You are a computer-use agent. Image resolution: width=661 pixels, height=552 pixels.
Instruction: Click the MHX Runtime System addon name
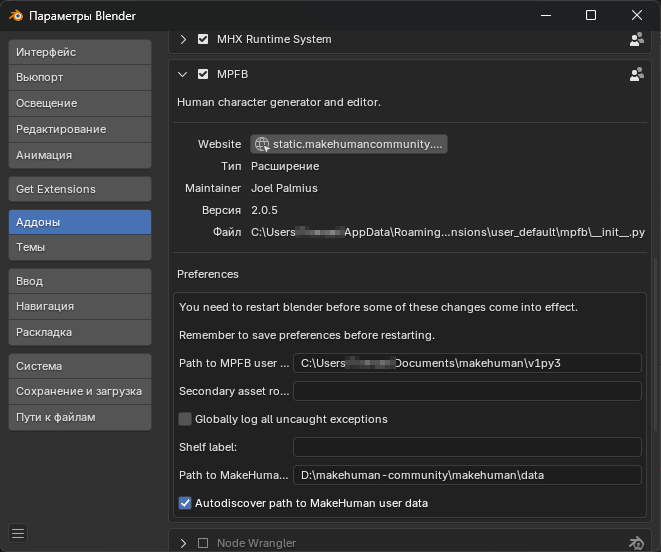274,39
